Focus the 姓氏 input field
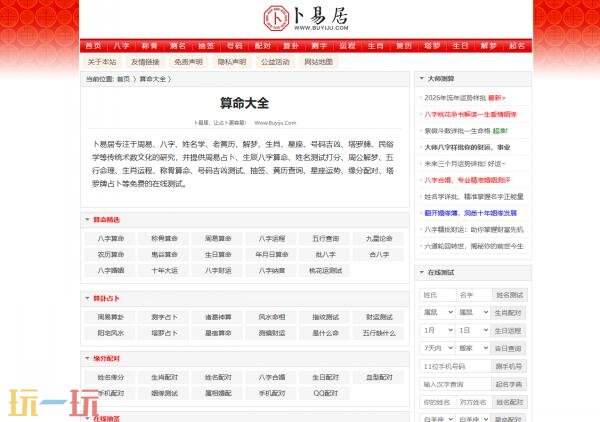600x422 pixels. click(437, 295)
